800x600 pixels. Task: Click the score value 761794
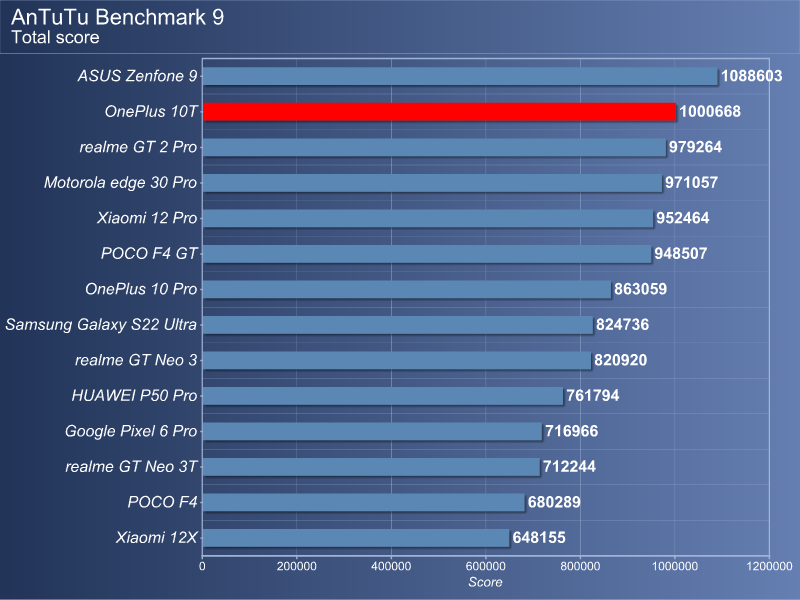[592, 396]
